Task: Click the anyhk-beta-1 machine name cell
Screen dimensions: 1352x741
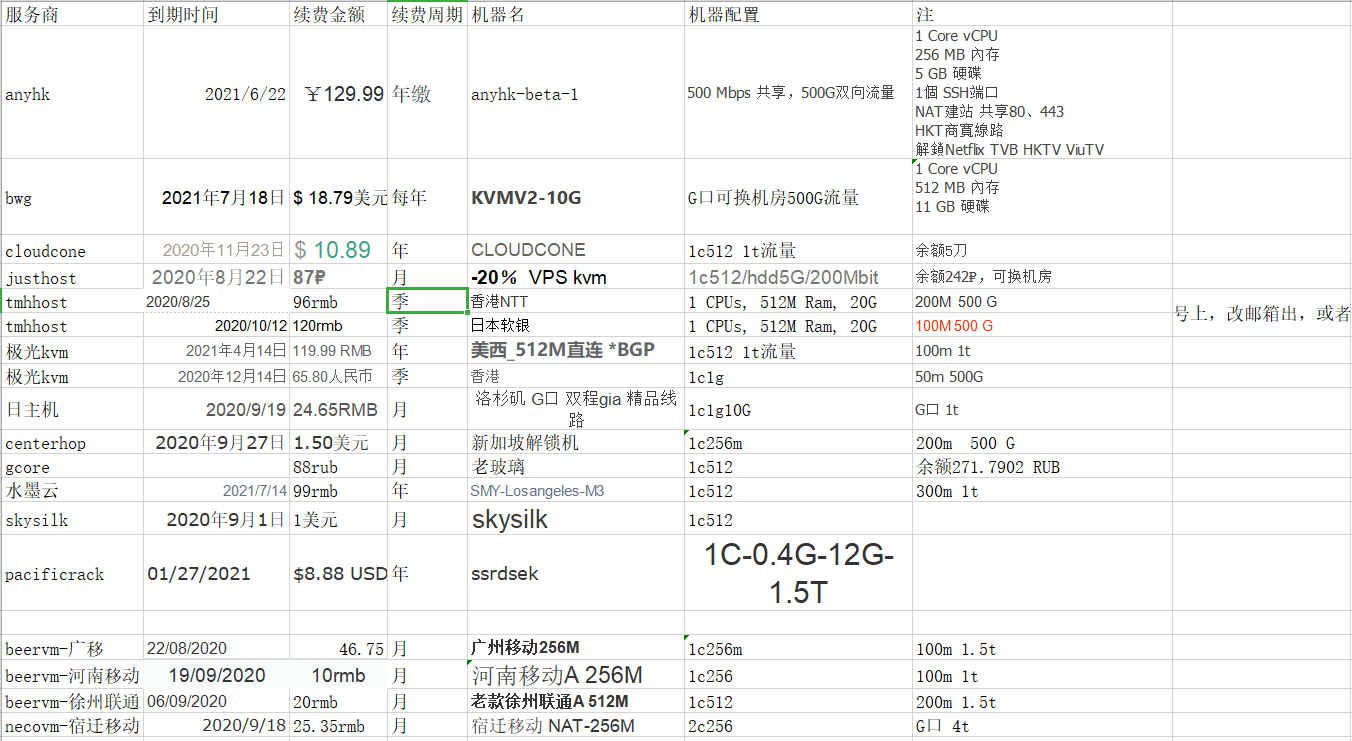Action: click(x=576, y=94)
